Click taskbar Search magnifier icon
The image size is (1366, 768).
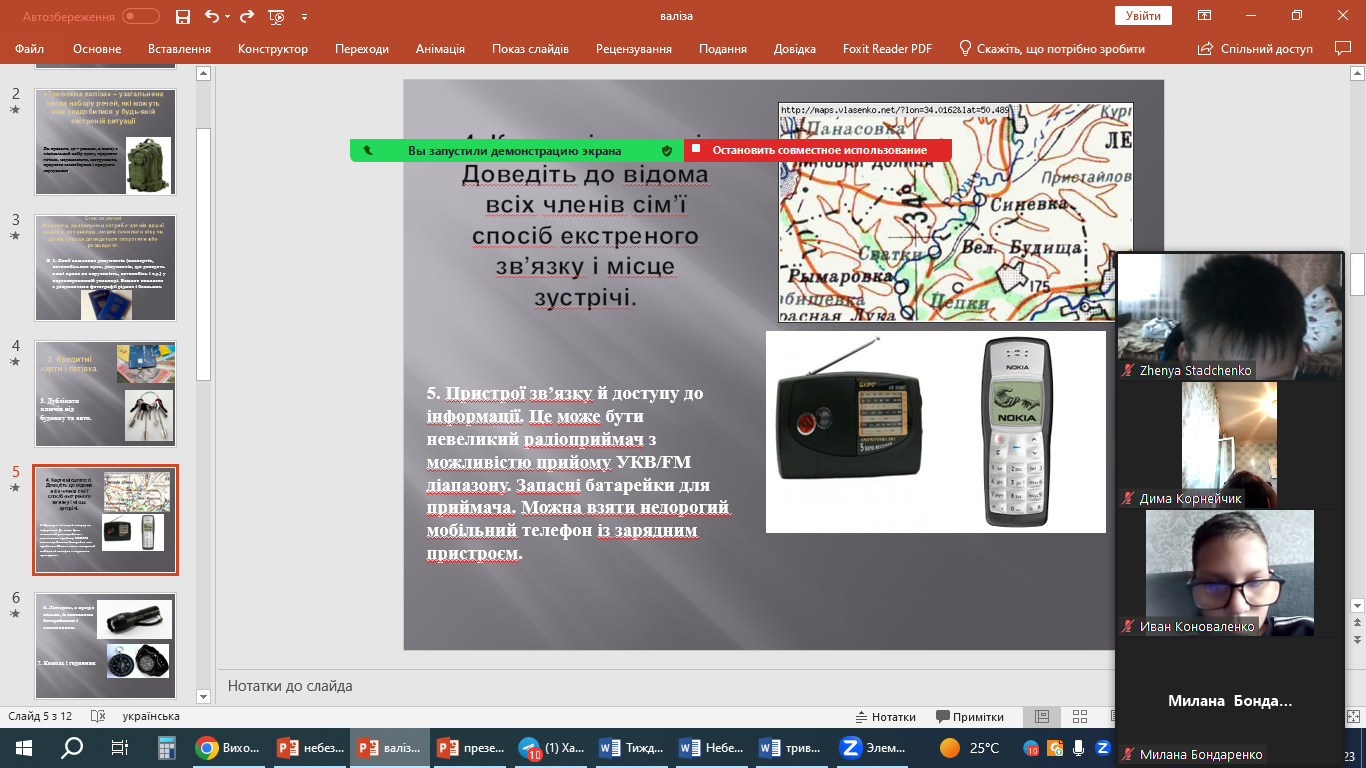tap(72, 747)
